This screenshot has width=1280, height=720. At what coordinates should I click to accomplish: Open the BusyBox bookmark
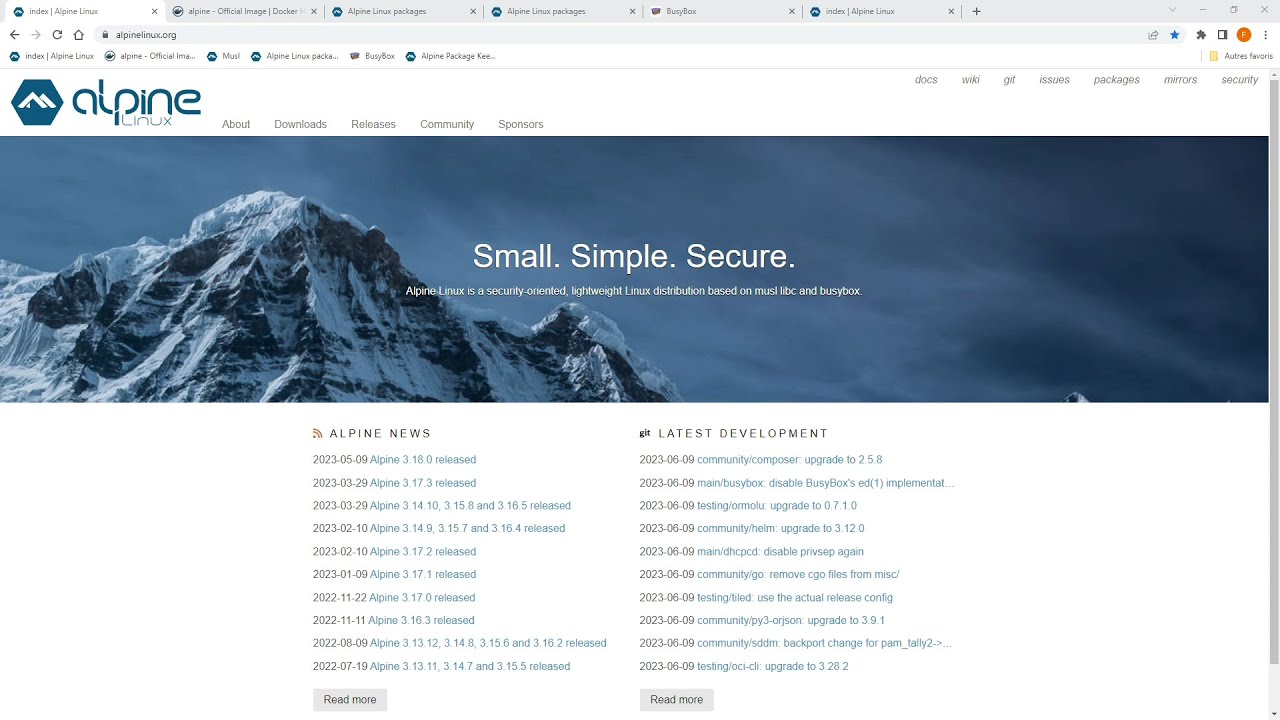pos(372,56)
